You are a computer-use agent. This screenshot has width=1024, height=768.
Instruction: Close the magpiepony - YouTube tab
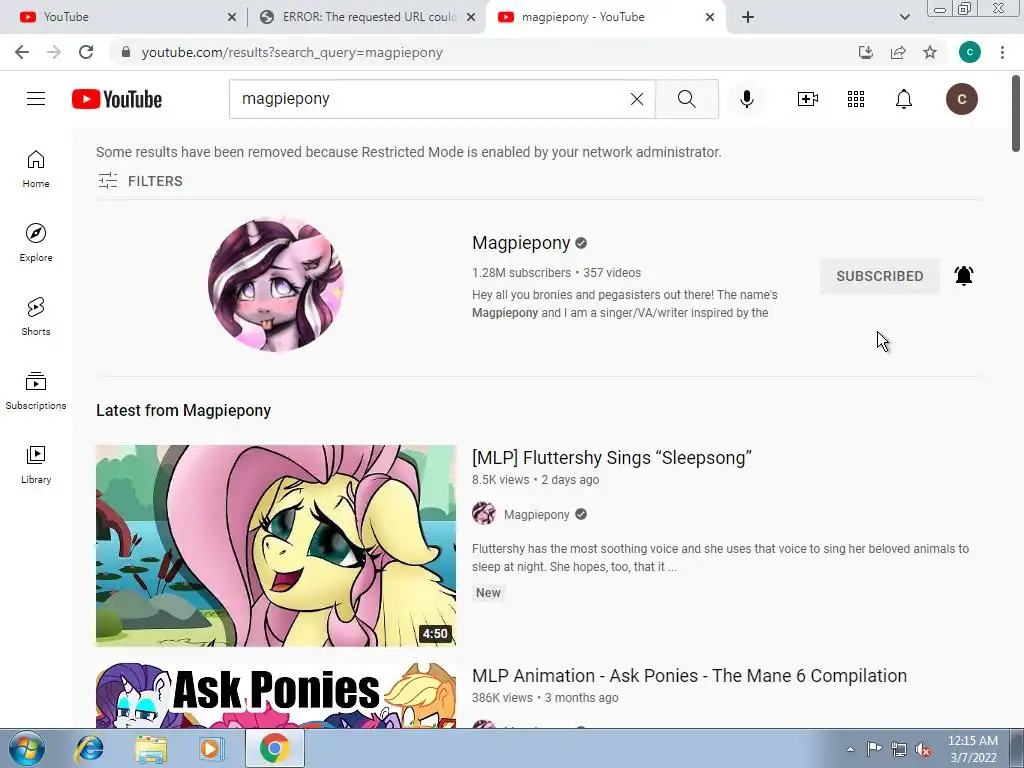710,17
